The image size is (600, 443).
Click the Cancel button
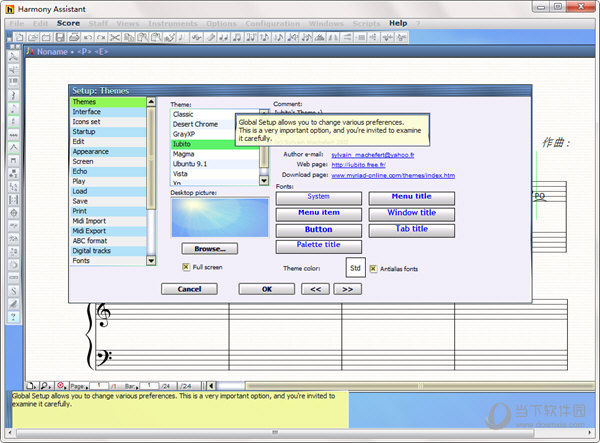click(x=189, y=289)
